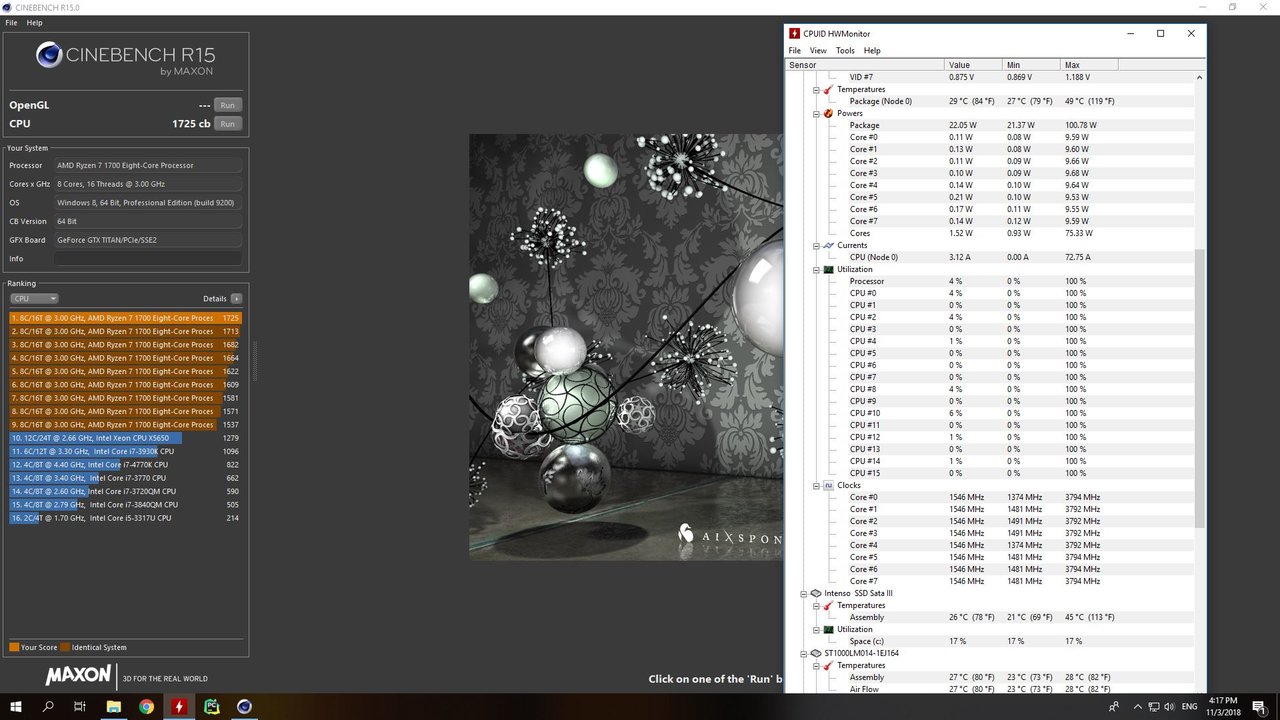Open the HWMonitor Help menu

point(872,50)
